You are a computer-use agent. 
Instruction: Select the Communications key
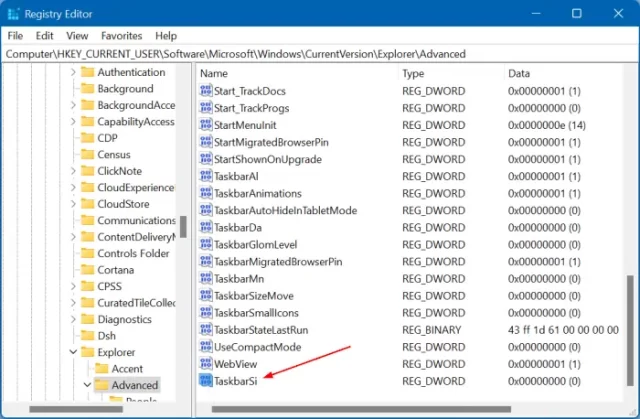coord(136,220)
